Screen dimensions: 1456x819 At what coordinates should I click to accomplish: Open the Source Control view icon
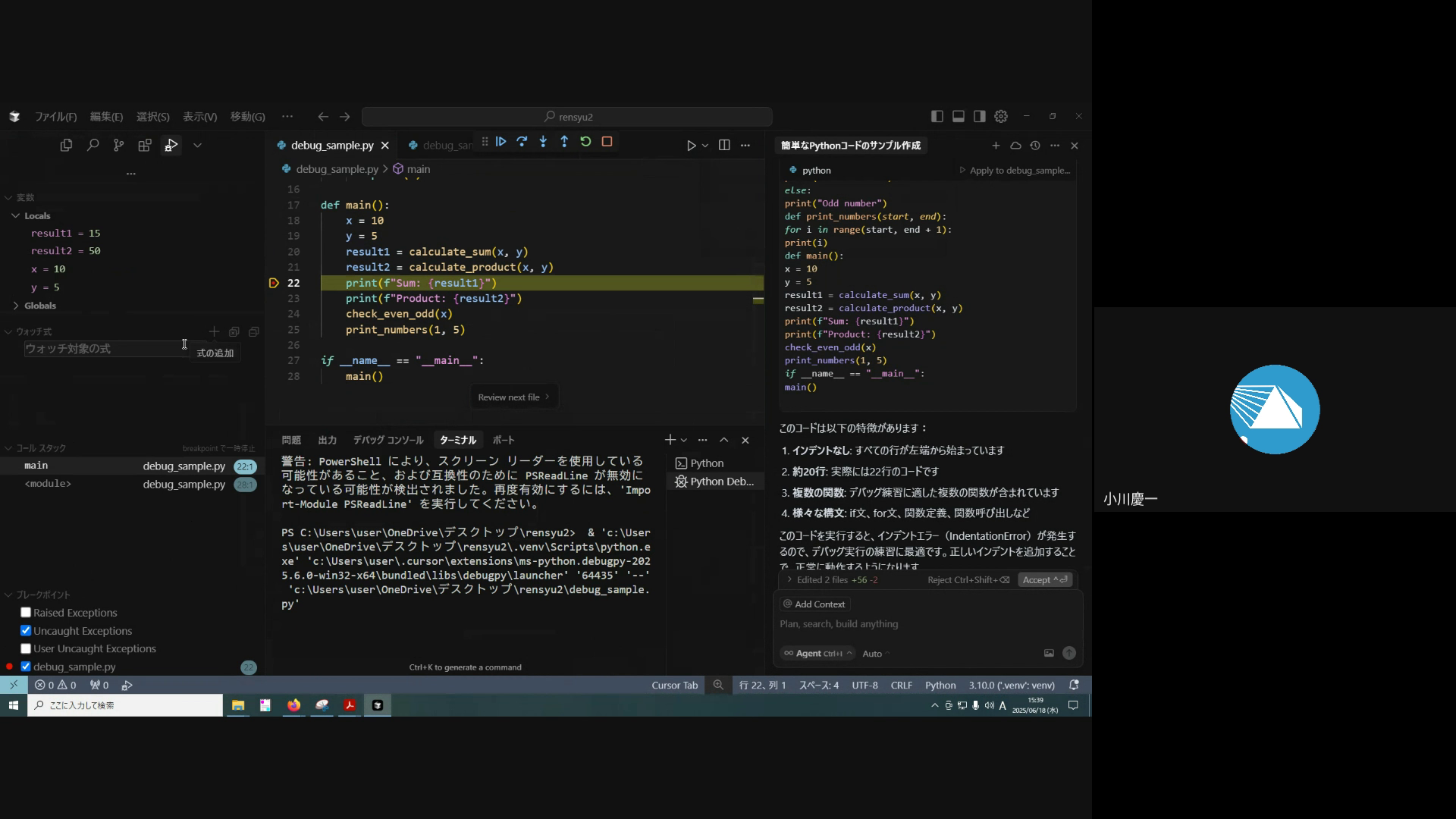pyautogui.click(x=118, y=145)
